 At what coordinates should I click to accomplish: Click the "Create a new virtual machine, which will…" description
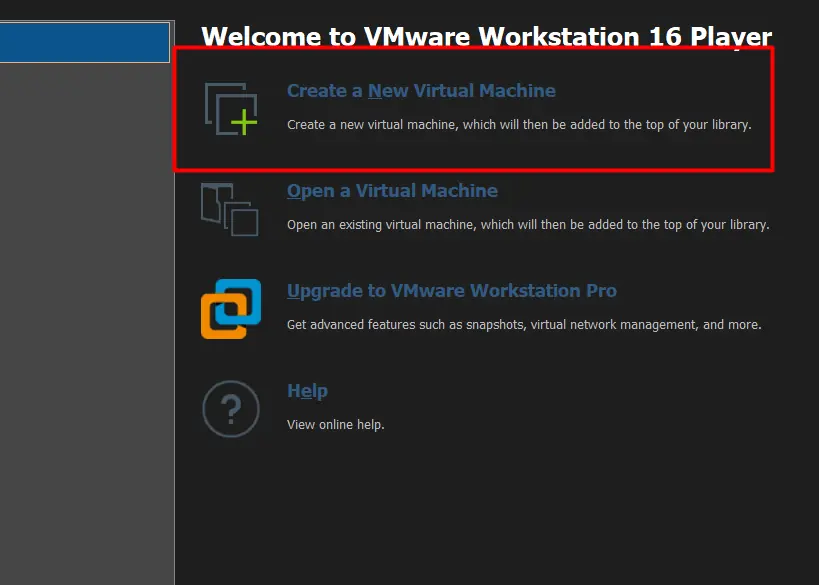(518, 125)
